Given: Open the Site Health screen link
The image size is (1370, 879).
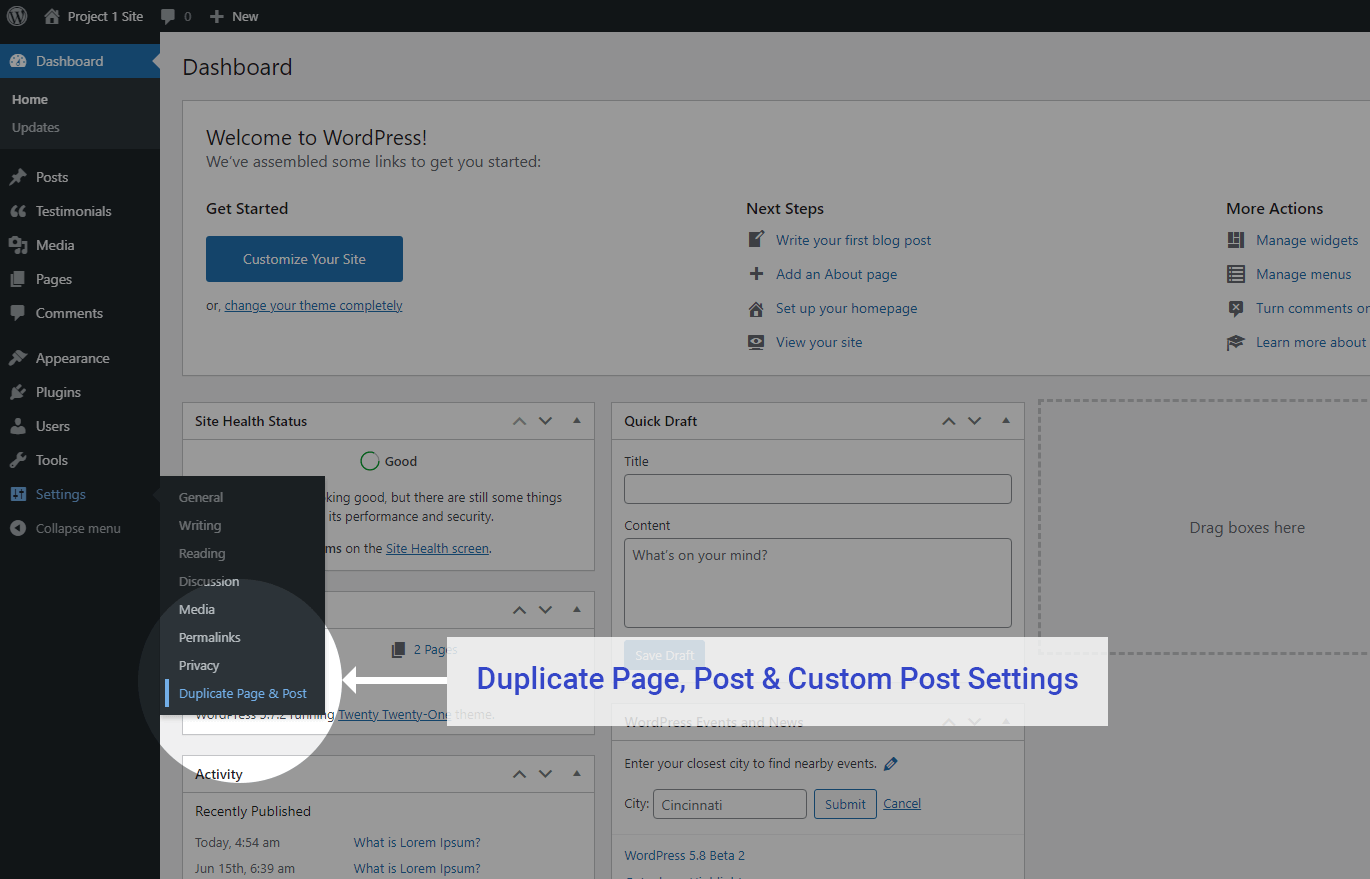Looking at the screenshot, I should (437, 548).
